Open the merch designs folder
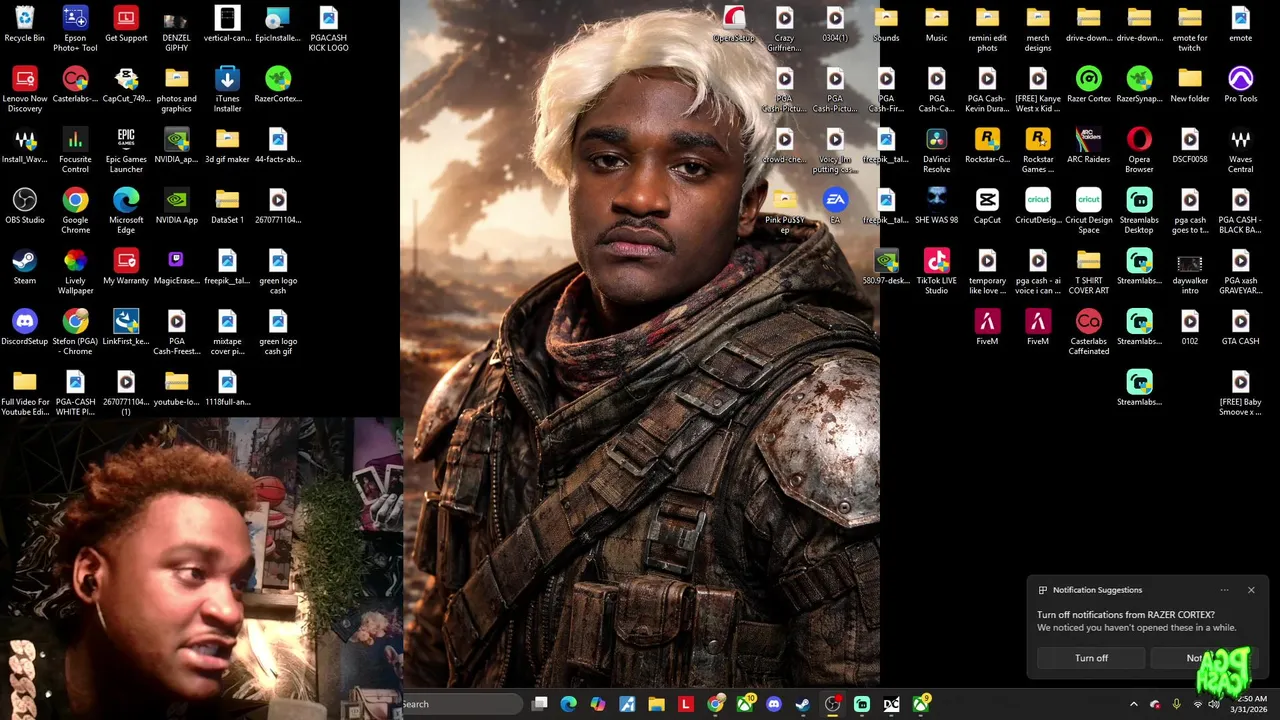 point(1038,29)
